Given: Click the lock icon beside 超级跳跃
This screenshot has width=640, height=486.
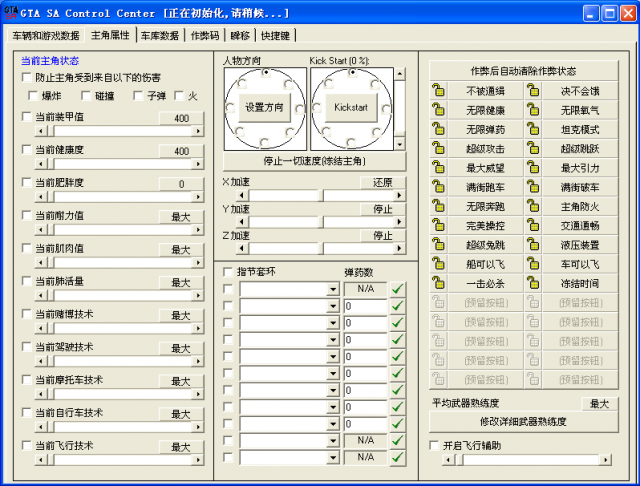Looking at the screenshot, I should tap(533, 148).
